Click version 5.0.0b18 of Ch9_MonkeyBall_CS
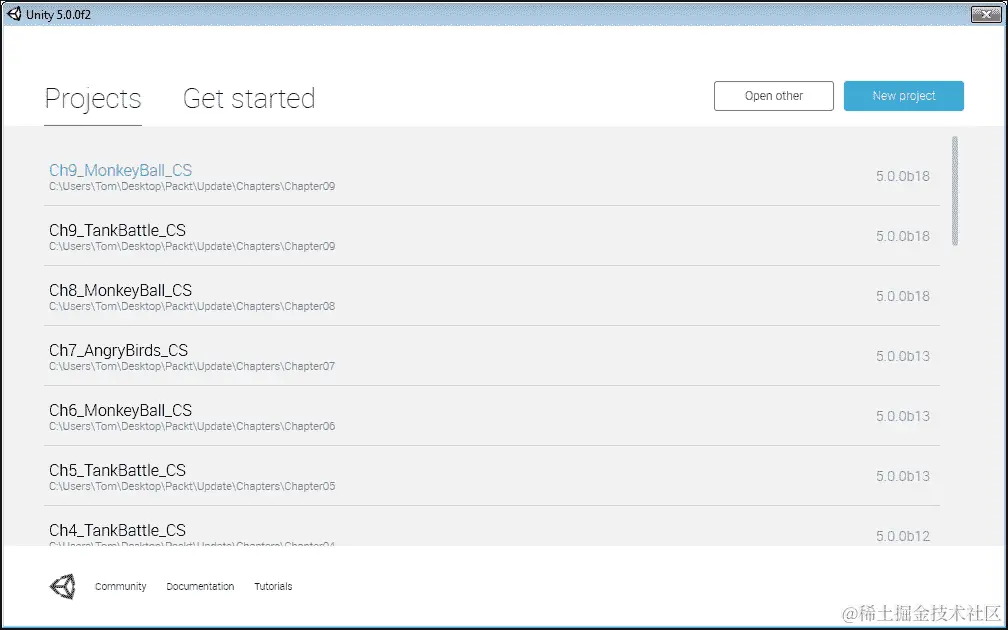1008x630 pixels. click(903, 176)
